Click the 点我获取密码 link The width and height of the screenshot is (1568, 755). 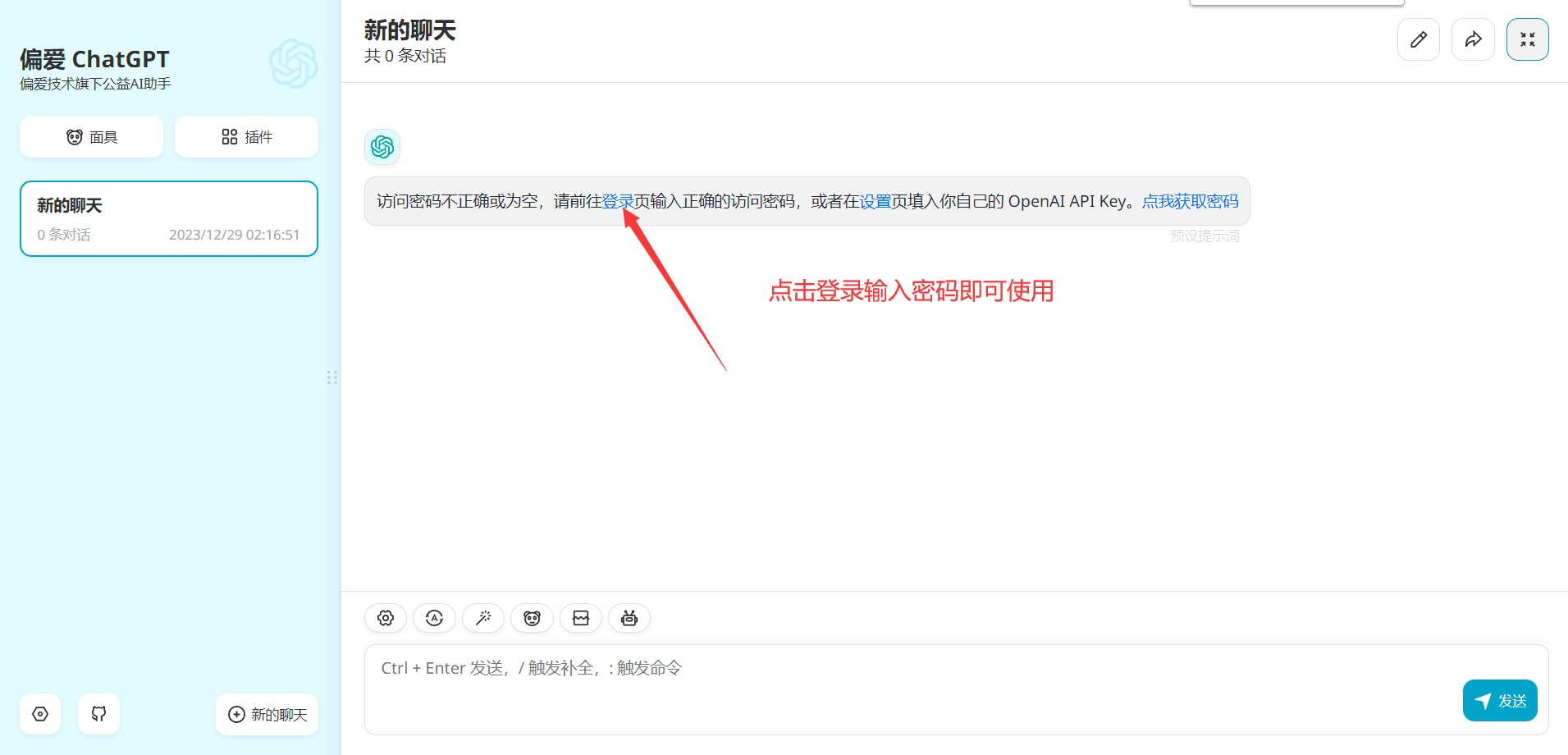tap(1190, 202)
